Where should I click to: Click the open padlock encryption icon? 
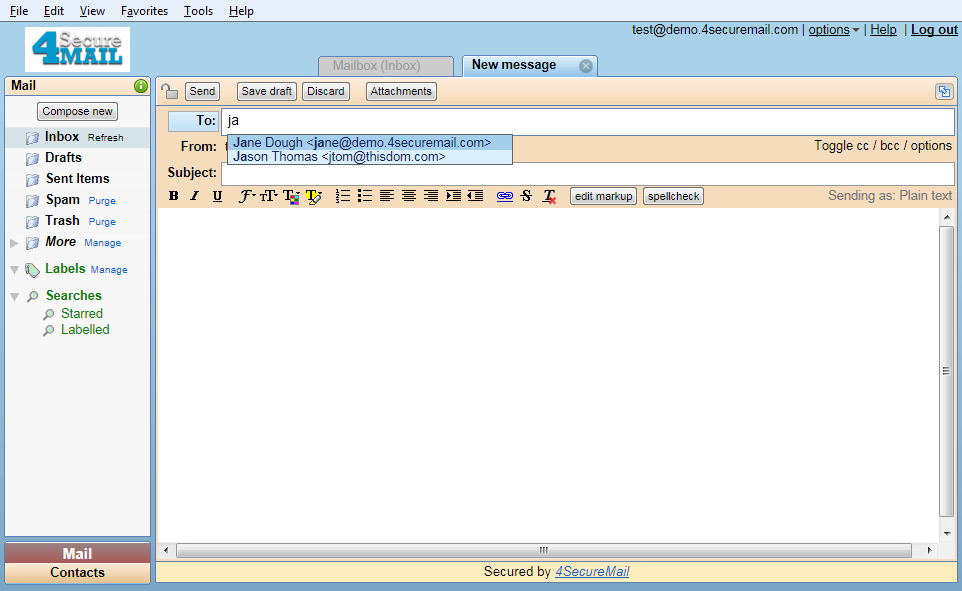click(170, 91)
